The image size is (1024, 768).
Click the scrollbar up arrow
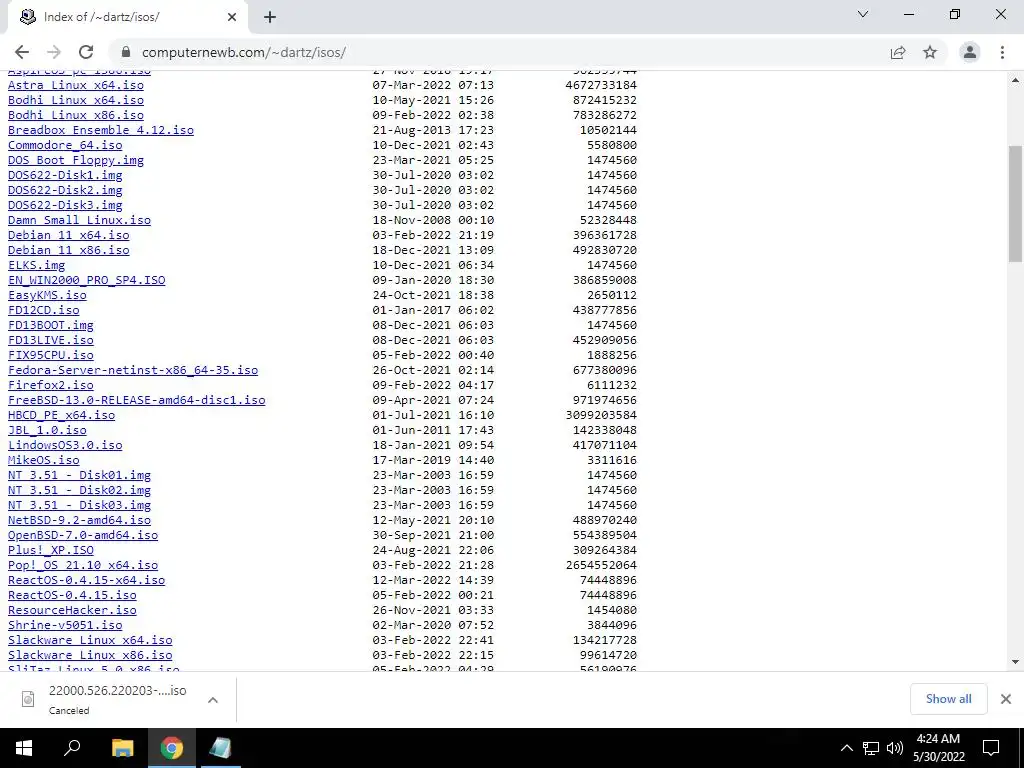click(1016, 80)
